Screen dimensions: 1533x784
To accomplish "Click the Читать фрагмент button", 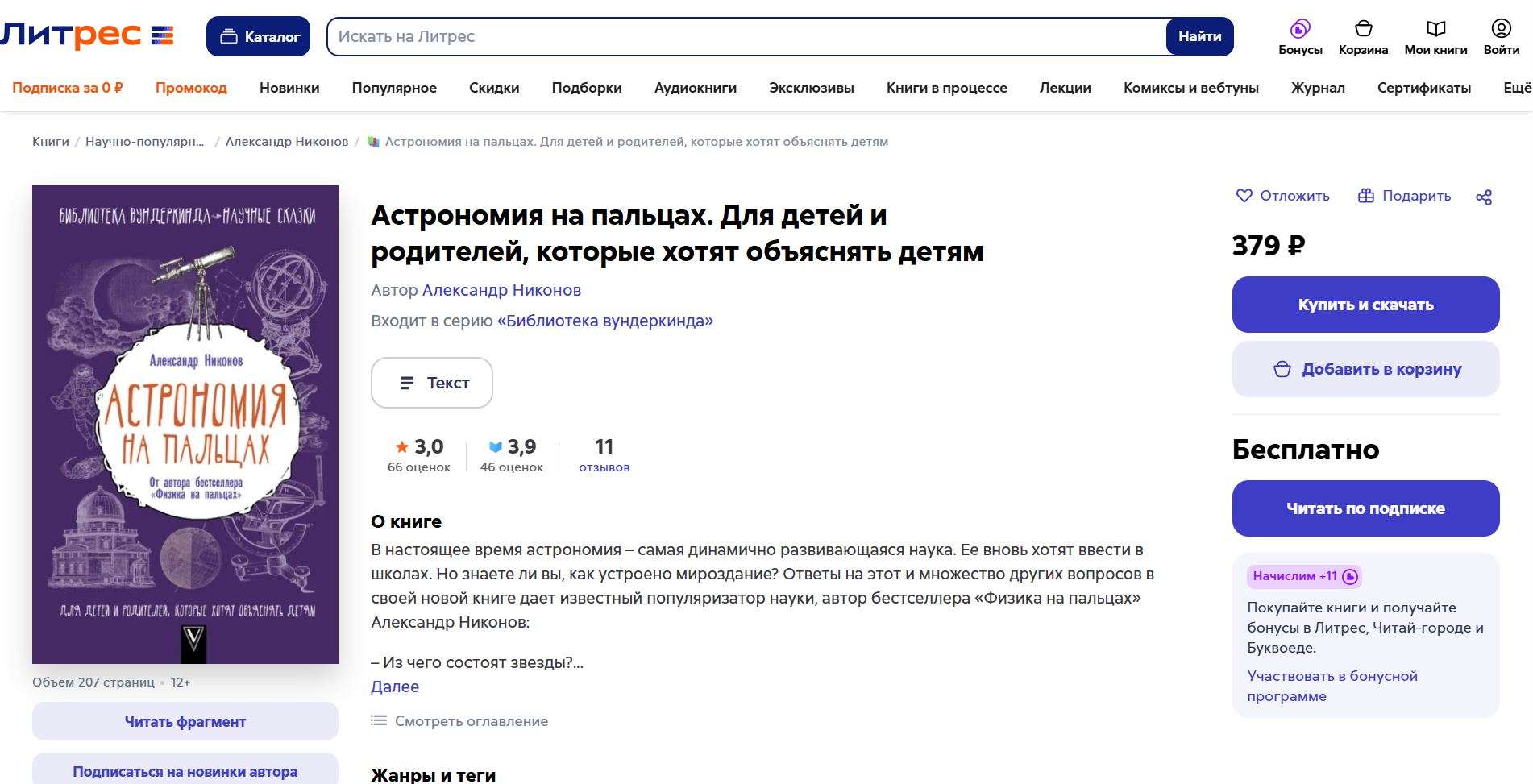I will click(x=185, y=721).
